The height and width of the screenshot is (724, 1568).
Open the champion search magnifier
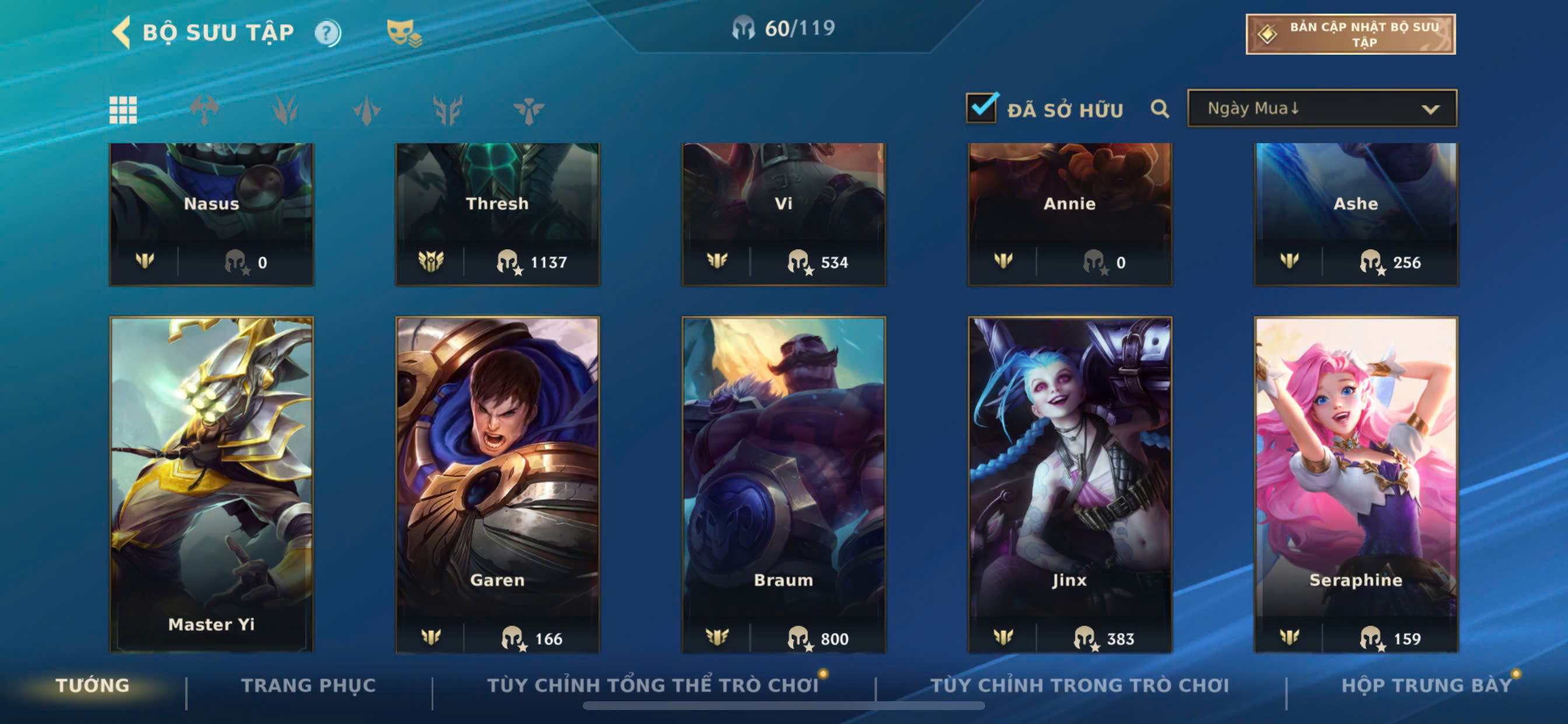pyautogui.click(x=1160, y=109)
